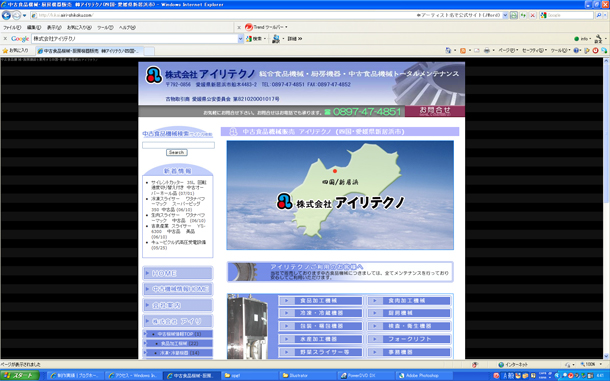The height and width of the screenshot is (381, 610).
Task: Click the printer icon in command bar
Action: pos(486,51)
